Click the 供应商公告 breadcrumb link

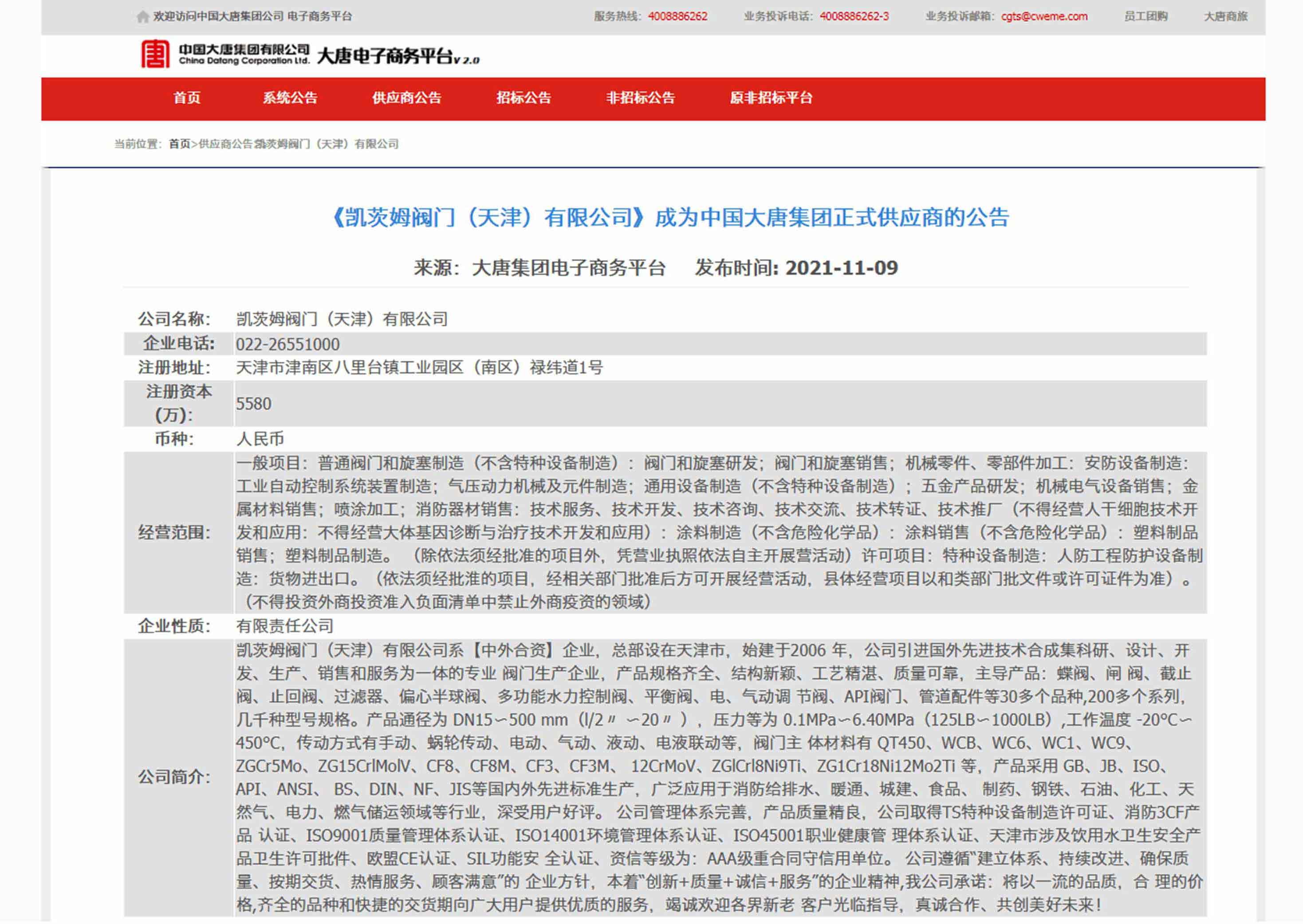[x=225, y=144]
